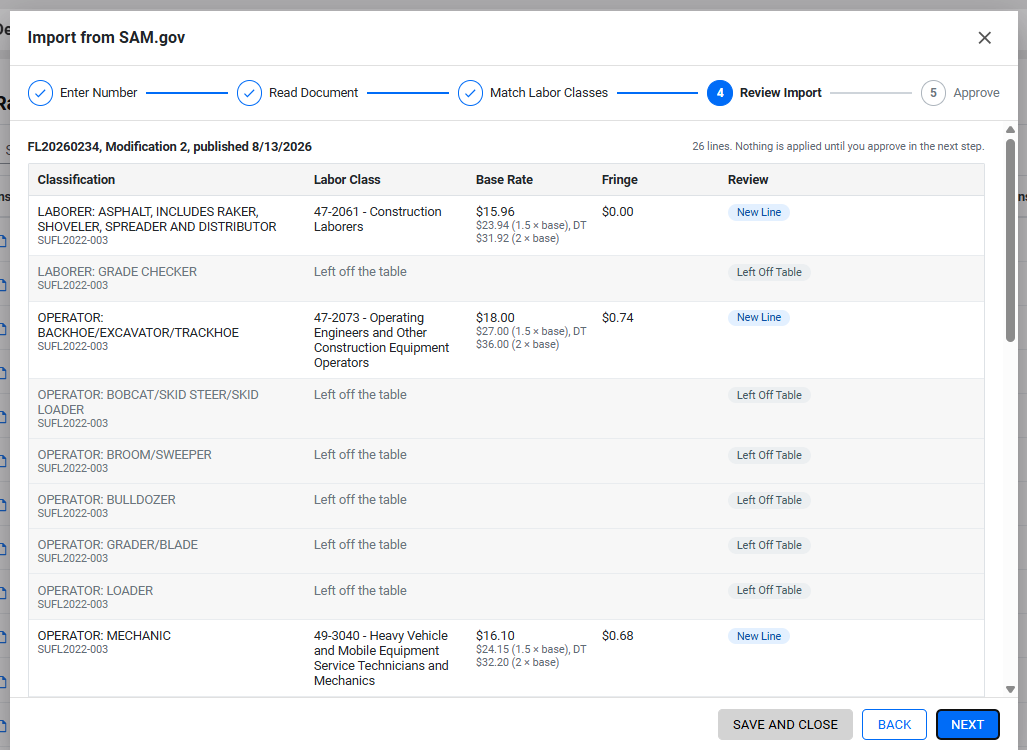
Task: Click the scrollbar up arrow
Action: 1010,130
